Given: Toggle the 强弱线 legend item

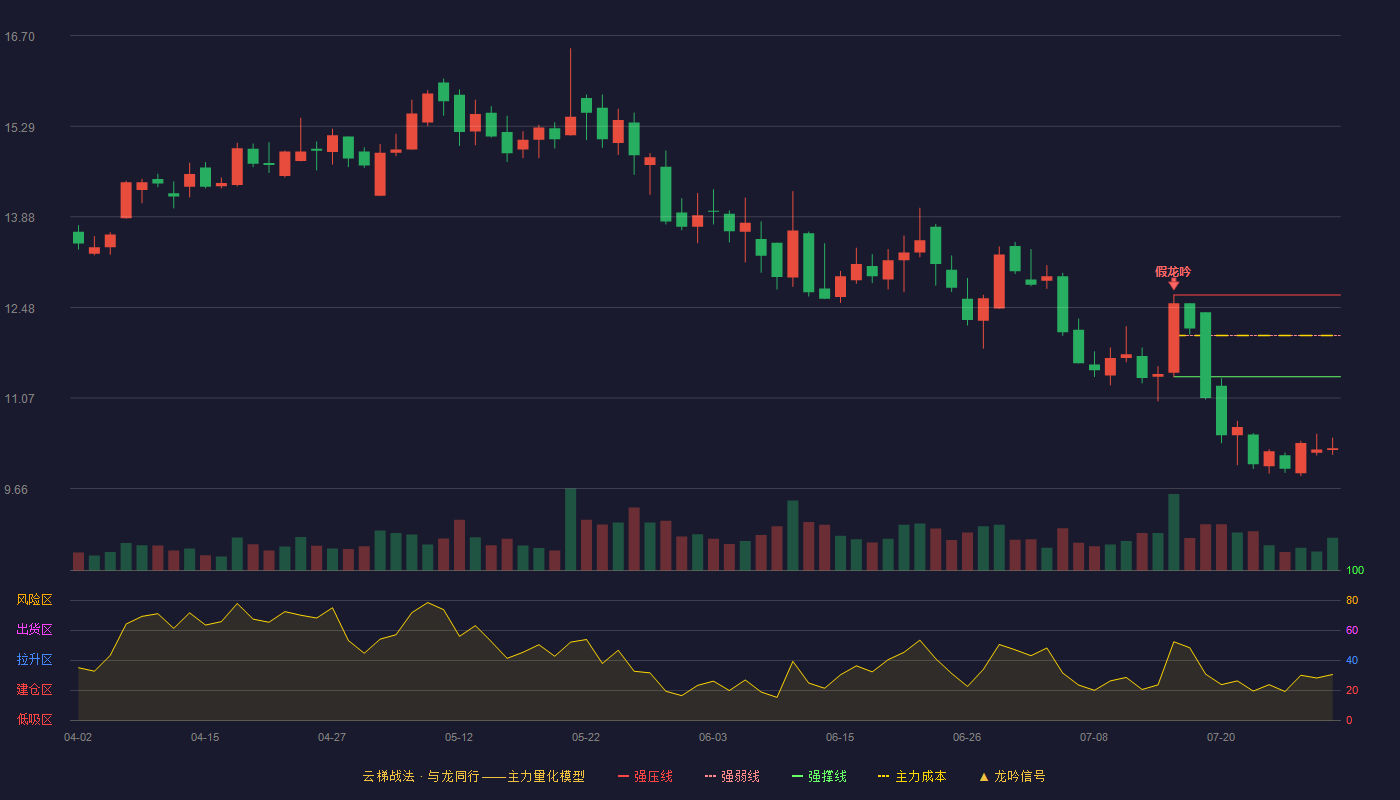Looking at the screenshot, I should [732, 776].
